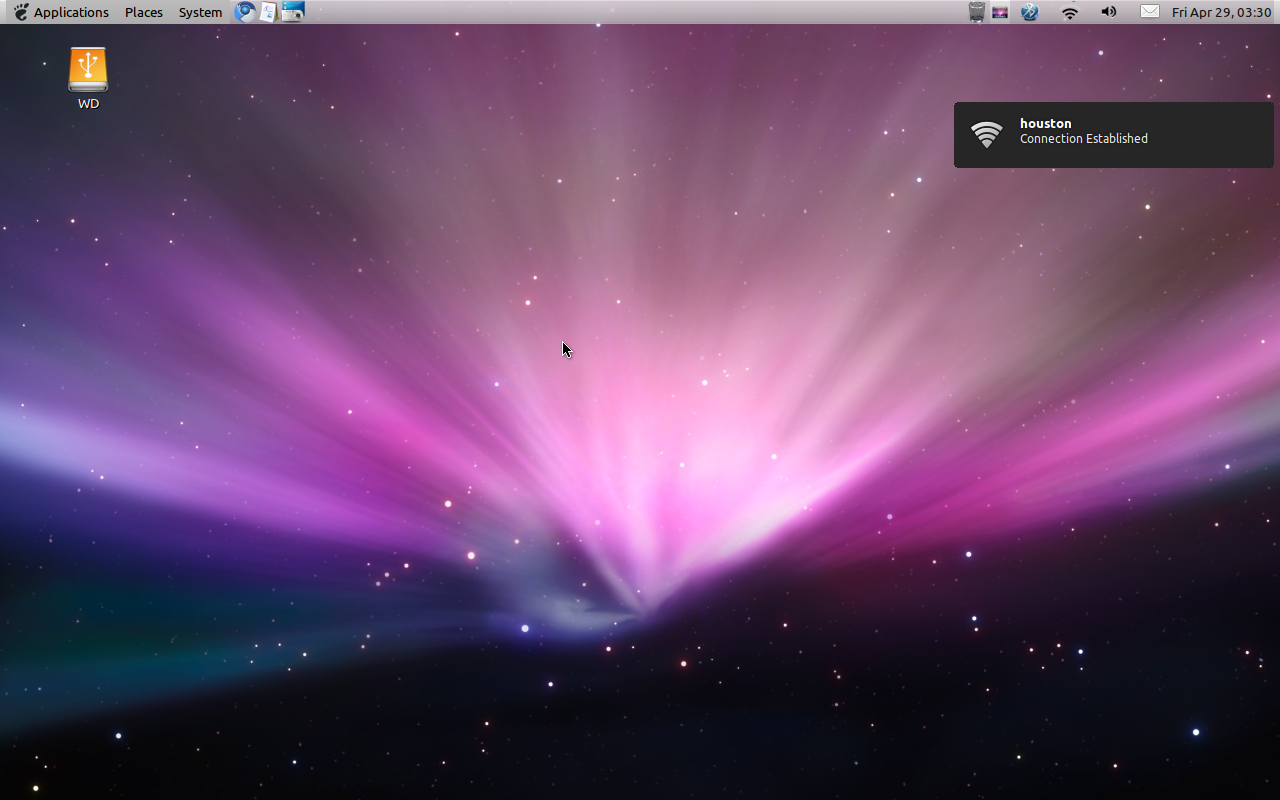
Task: Click the clock showing Fri Apr 29, 03:30
Action: 1221,12
